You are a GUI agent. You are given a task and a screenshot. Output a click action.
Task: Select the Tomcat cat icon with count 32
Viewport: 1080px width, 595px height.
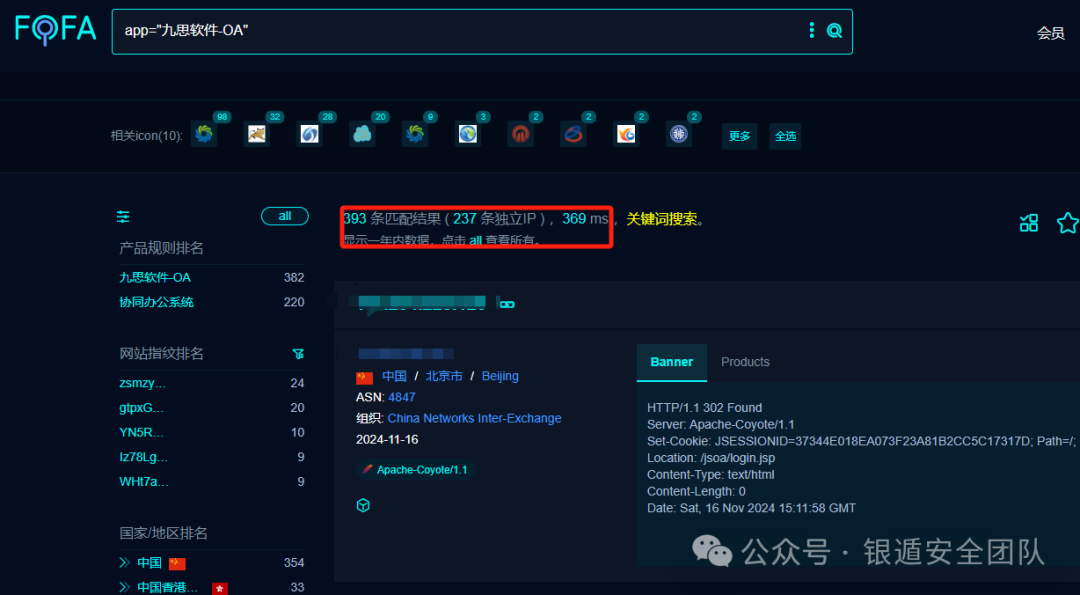pyautogui.click(x=257, y=134)
